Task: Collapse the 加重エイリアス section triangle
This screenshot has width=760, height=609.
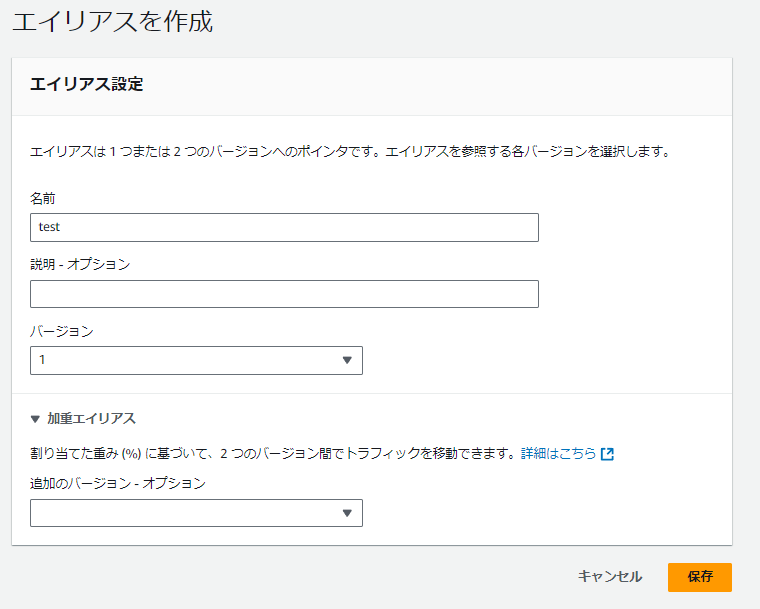Action: (x=36, y=419)
